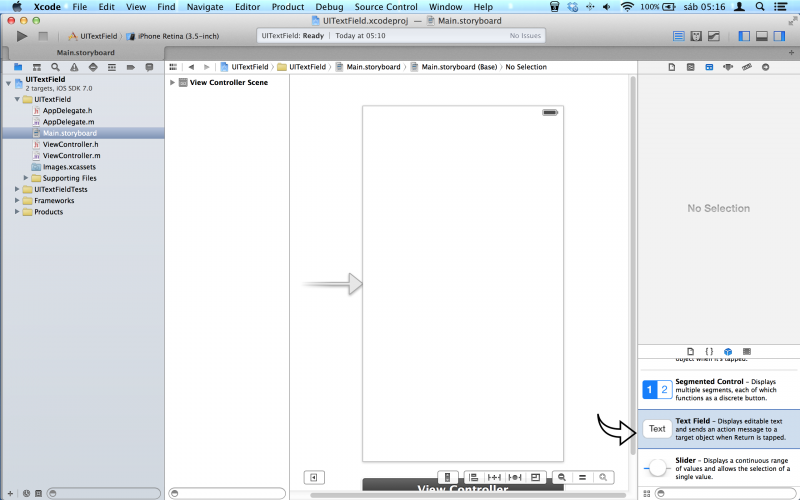
Task: Show the Connections inspector arrow icon
Action: (765, 67)
